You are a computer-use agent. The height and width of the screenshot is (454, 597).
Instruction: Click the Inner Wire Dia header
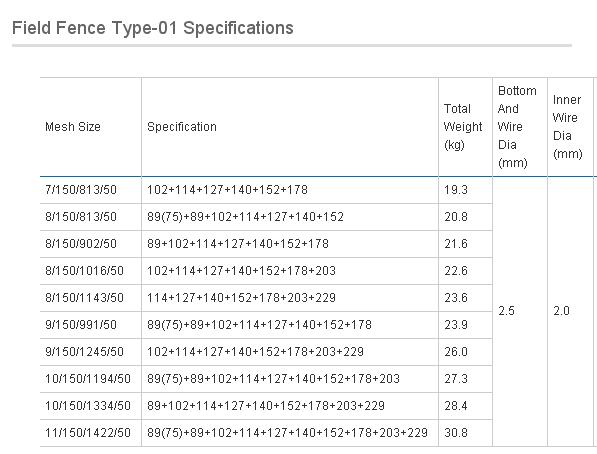pyautogui.click(x=570, y=127)
